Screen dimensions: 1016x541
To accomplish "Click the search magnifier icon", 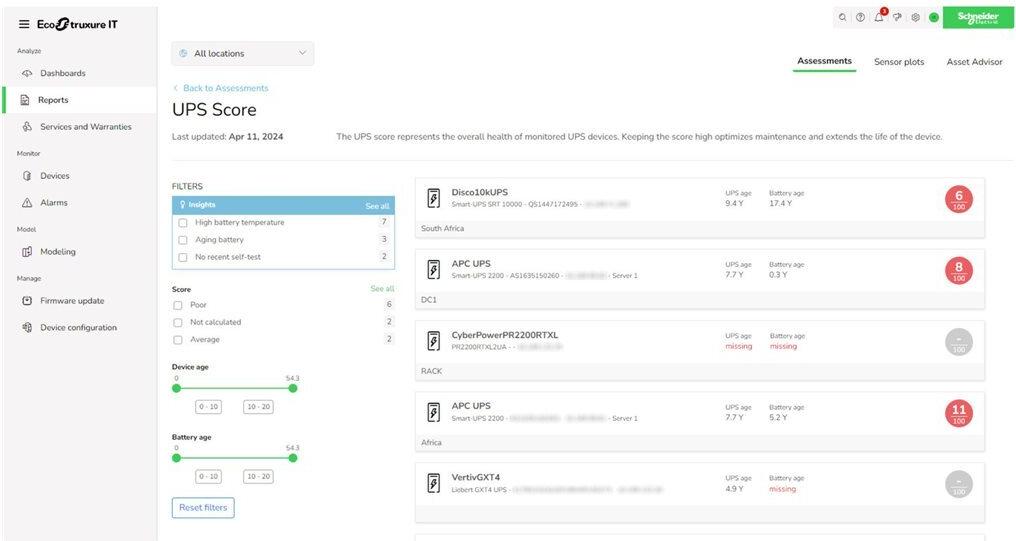I will click(842, 17).
